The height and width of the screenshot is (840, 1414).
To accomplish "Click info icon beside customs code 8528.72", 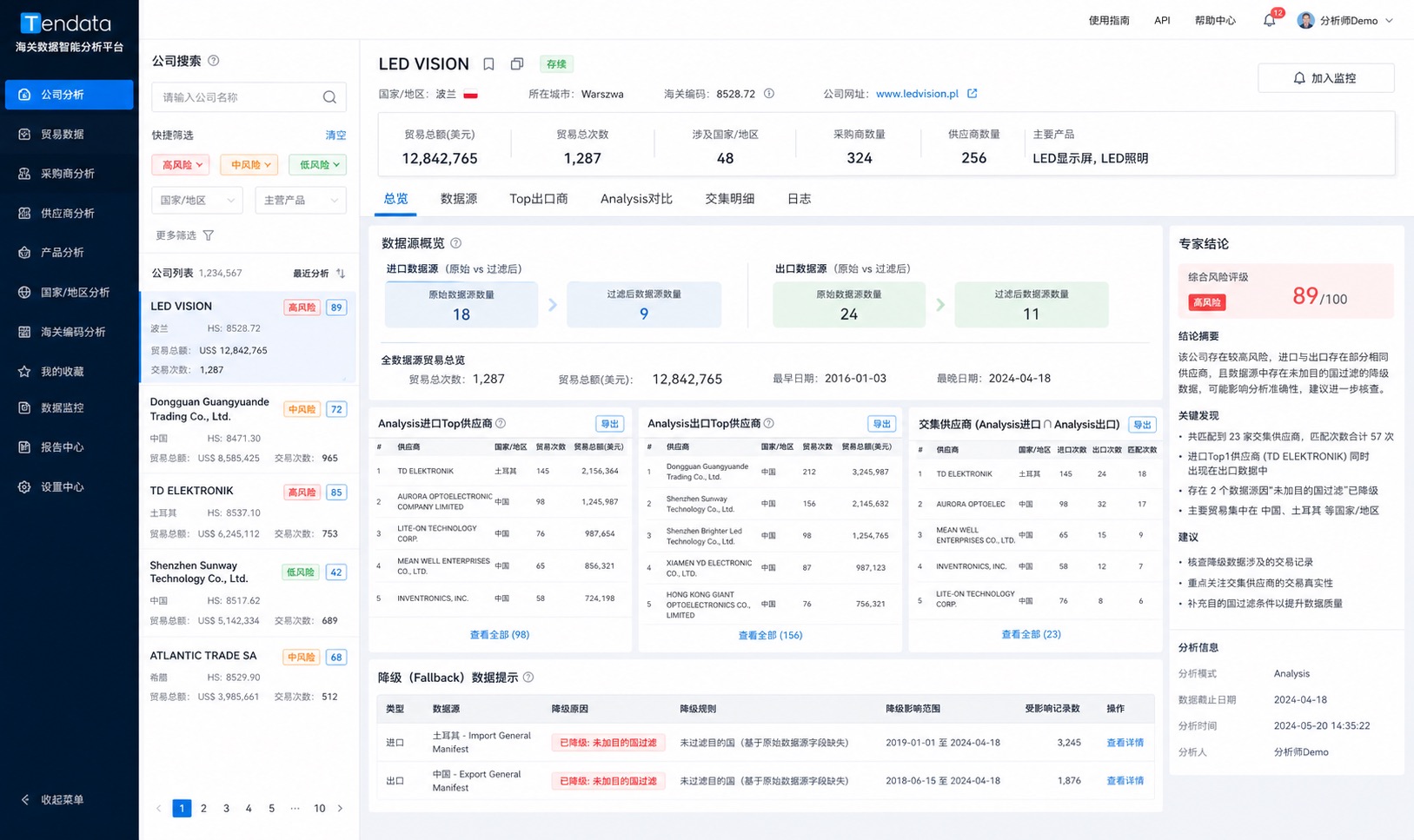I will click(x=769, y=94).
